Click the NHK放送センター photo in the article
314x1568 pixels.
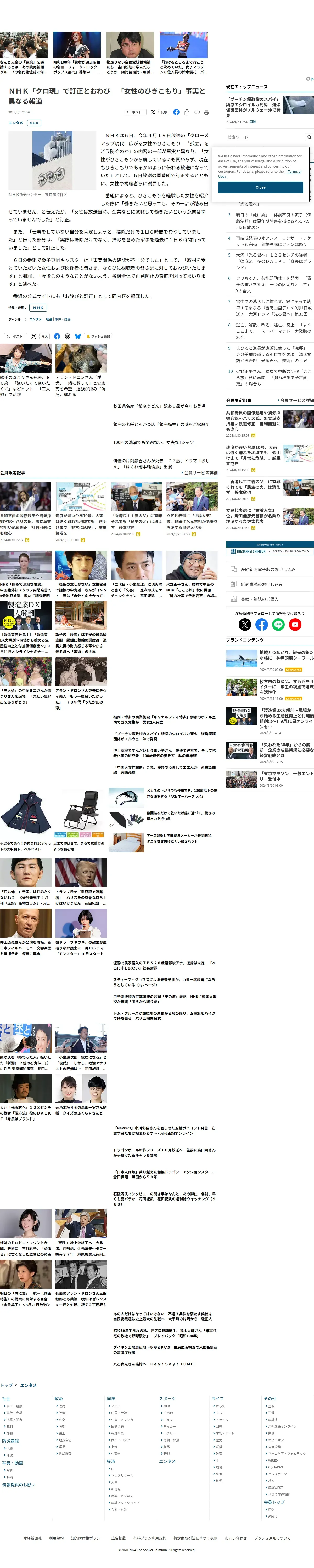(x=52, y=160)
